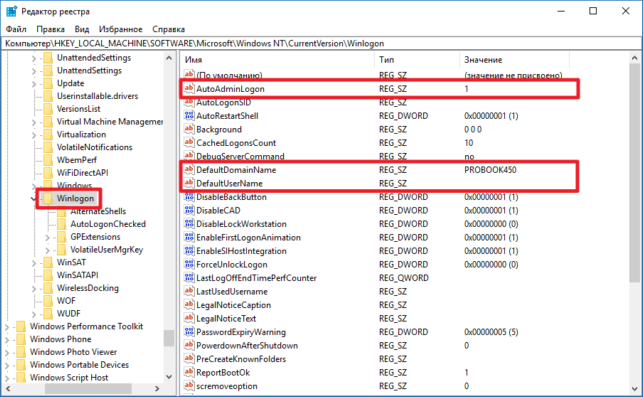Click the Background string value icon
Image resolution: width=643 pixels, height=397 pixels.
189,129
